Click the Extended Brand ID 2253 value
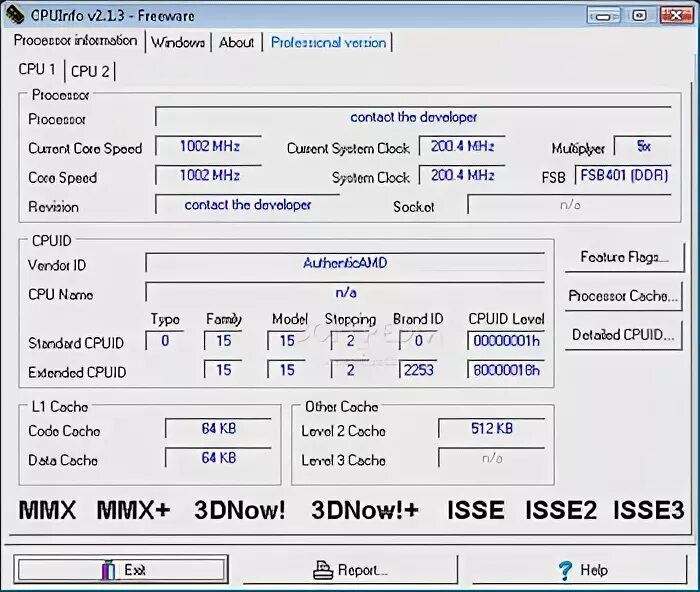700x592 pixels. pos(418,370)
